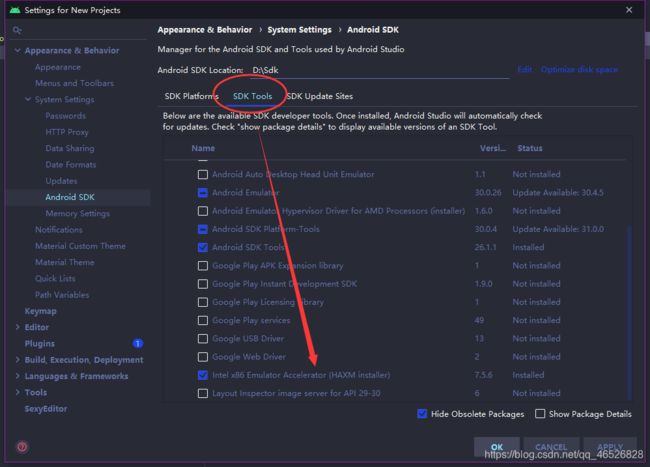The height and width of the screenshot is (467, 650).
Task: Select 'Update Available: 31.0.0' status cell
Action: click(558, 229)
